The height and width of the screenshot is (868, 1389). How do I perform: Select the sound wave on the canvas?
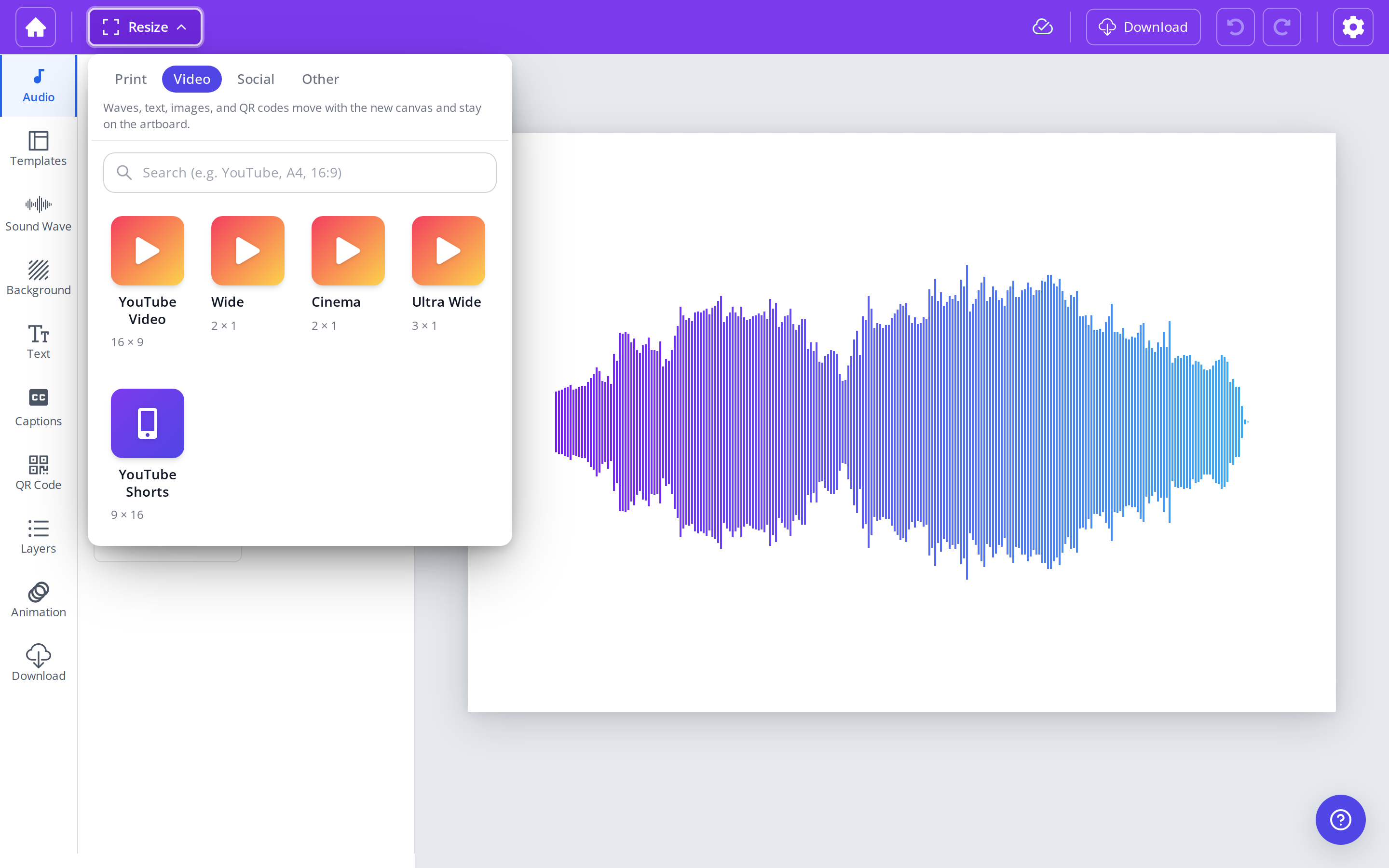tap(901, 422)
